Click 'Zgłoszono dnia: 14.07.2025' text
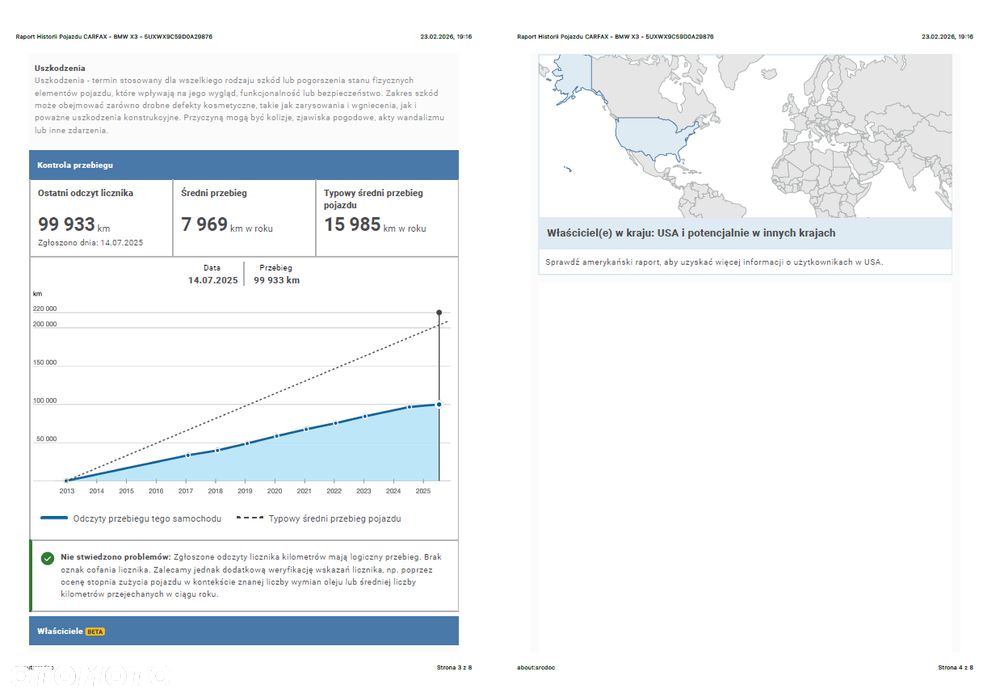Screen dimensions: 1000x696 point(91,243)
